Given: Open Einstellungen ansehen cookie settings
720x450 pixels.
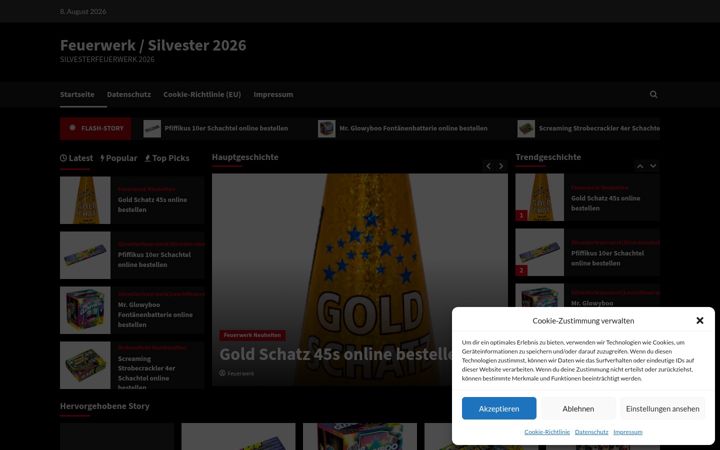Looking at the screenshot, I should [x=663, y=408].
